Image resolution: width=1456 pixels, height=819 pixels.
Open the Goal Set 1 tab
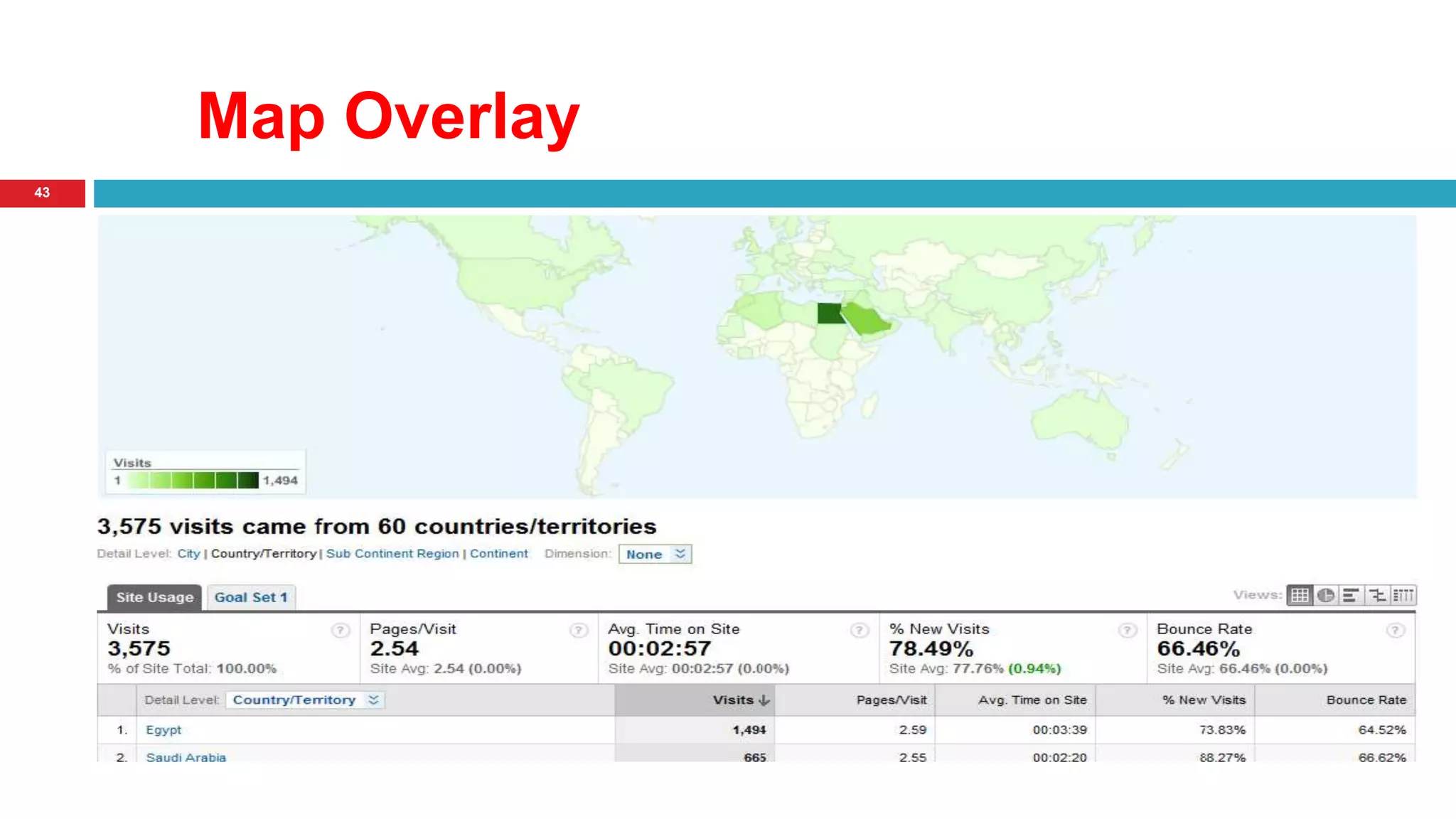pyautogui.click(x=251, y=597)
